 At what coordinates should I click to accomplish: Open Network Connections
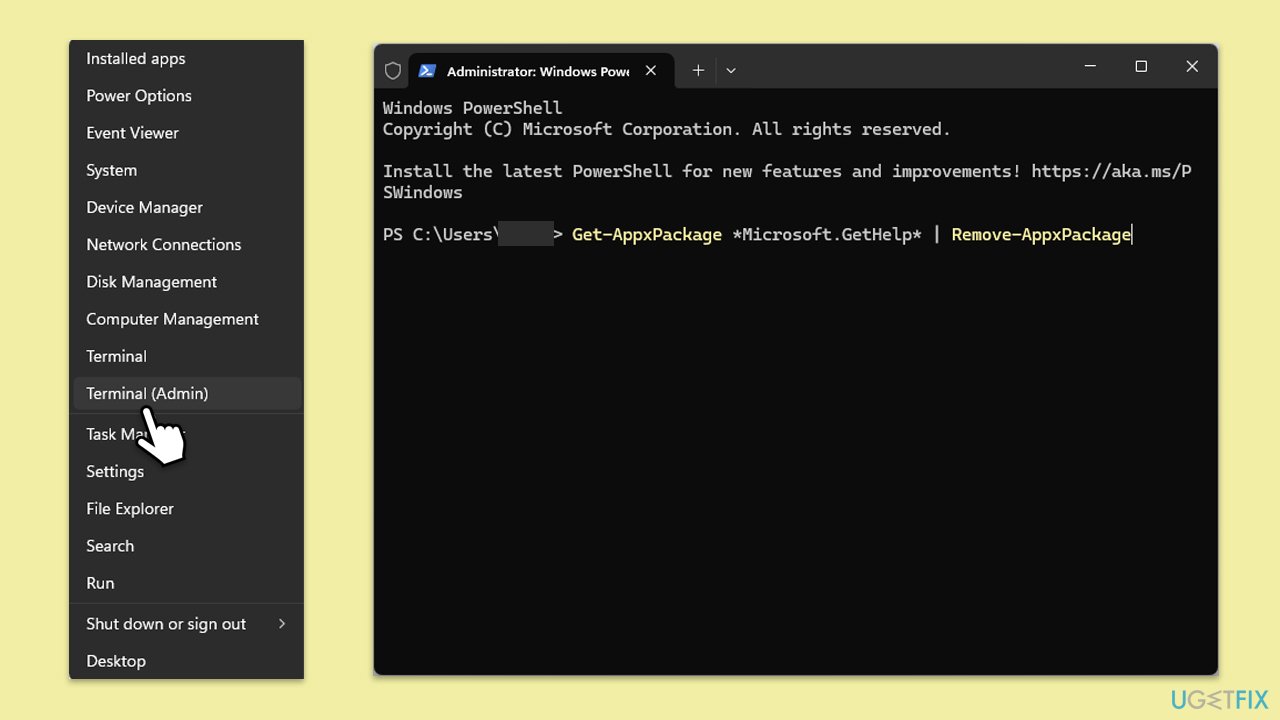point(187,244)
